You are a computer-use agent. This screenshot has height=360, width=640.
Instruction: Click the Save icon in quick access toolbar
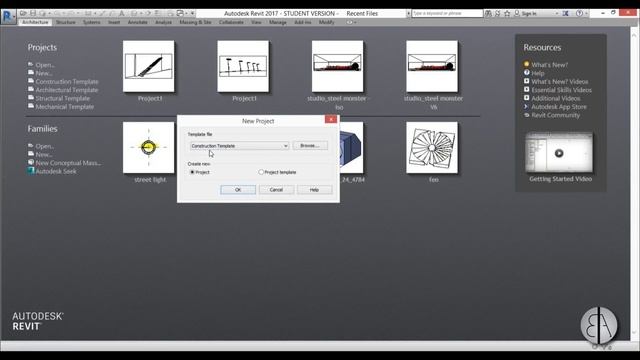pyautogui.click(x=33, y=13)
